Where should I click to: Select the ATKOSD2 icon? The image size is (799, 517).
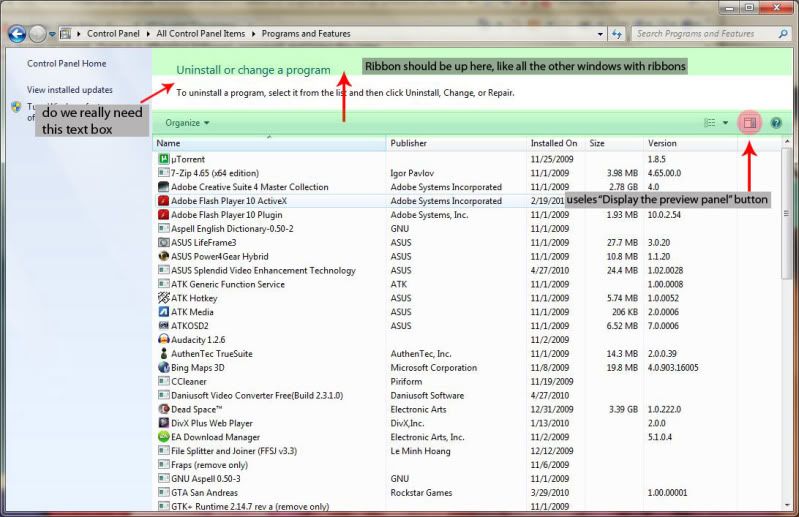click(x=164, y=325)
